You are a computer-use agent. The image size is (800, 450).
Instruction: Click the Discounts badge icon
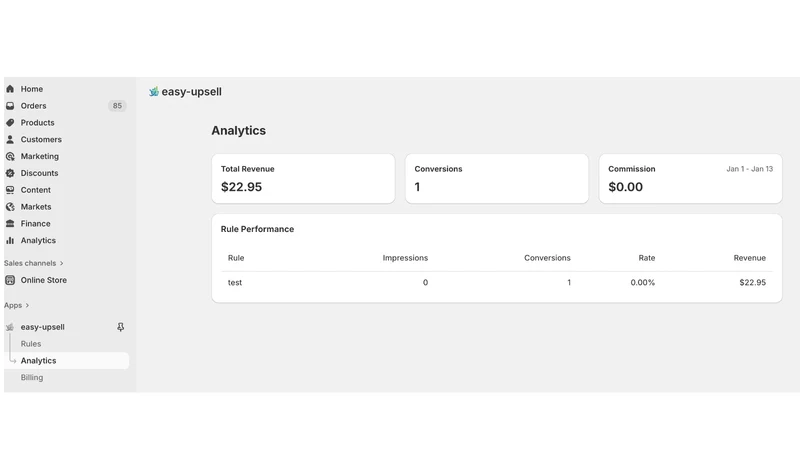pos(10,173)
